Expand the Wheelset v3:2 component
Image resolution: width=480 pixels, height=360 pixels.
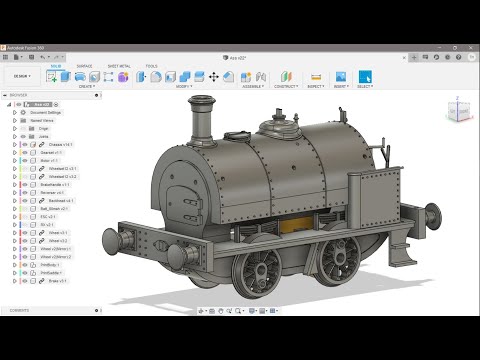(15, 177)
